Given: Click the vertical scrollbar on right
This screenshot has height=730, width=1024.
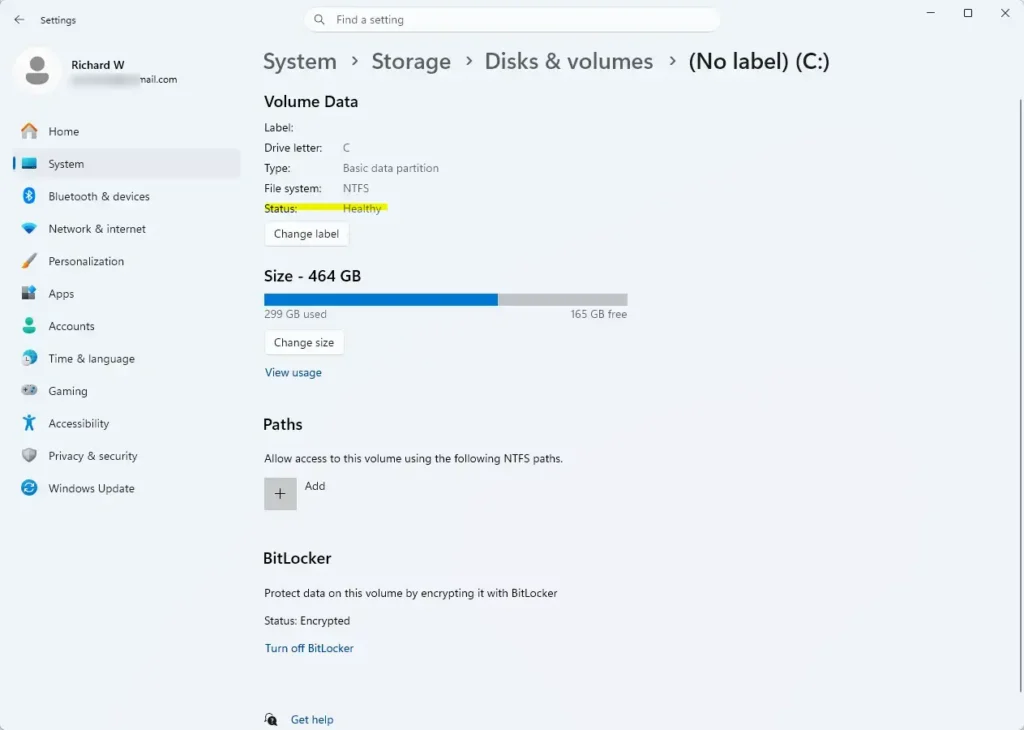Looking at the screenshot, I should pos(1020,394).
